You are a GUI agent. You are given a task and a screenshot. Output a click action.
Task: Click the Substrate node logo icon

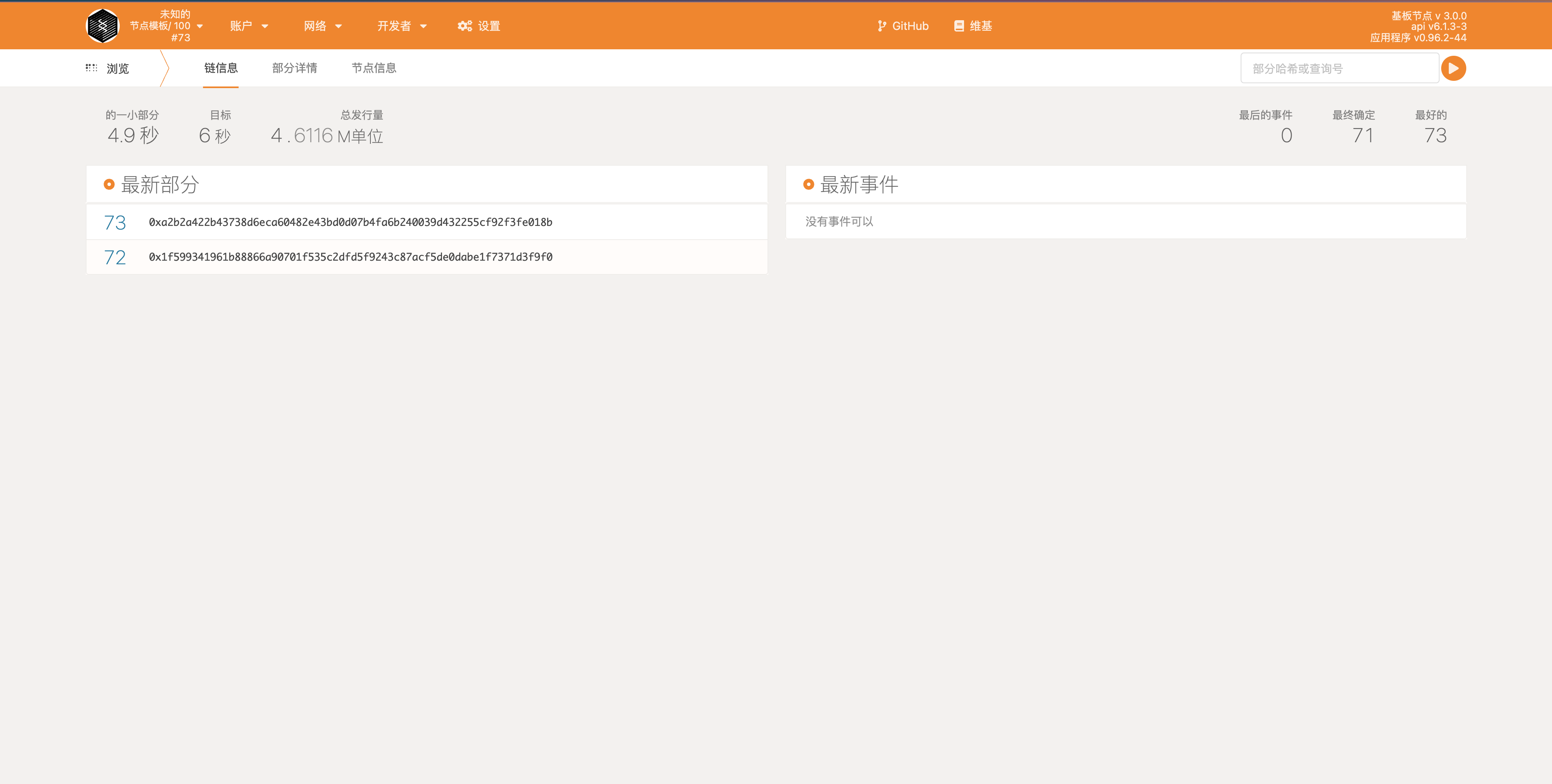click(x=102, y=26)
